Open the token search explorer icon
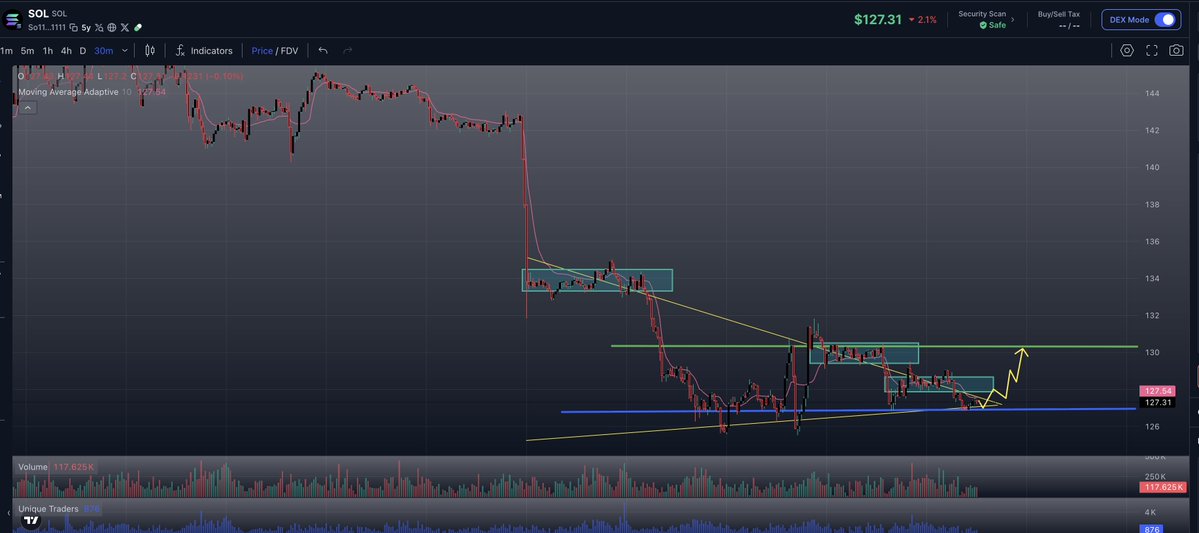The height and width of the screenshot is (533, 1199). coord(99,28)
